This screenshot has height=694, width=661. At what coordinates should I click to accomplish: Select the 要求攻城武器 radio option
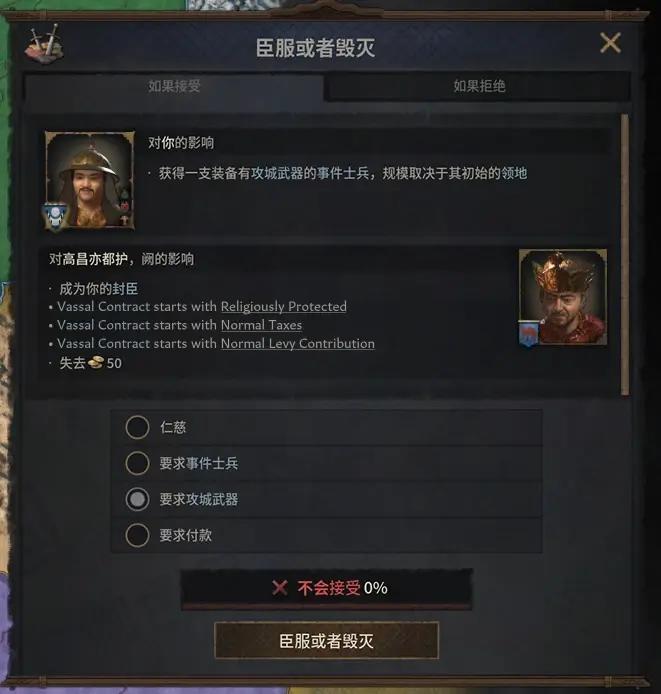pyautogui.click(x=137, y=499)
